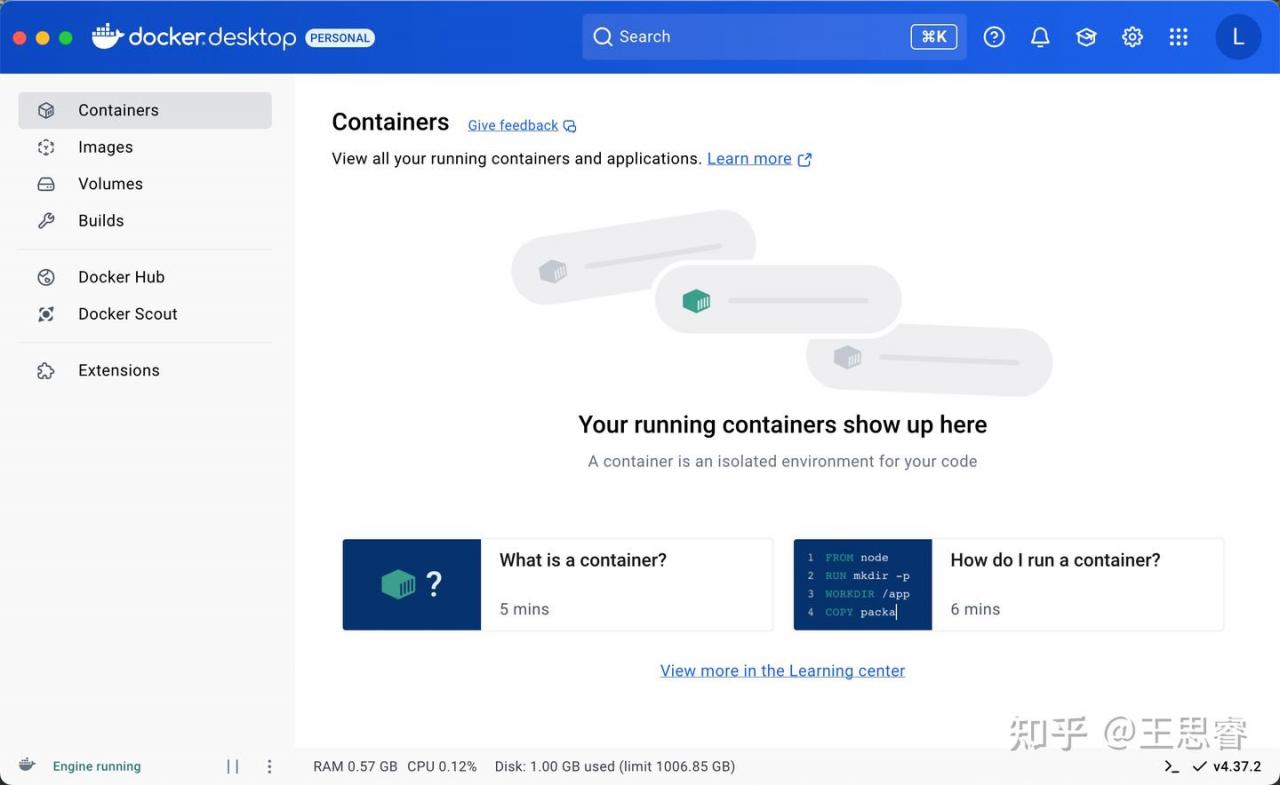Open notifications bell icon
1280x785 pixels.
1040,37
